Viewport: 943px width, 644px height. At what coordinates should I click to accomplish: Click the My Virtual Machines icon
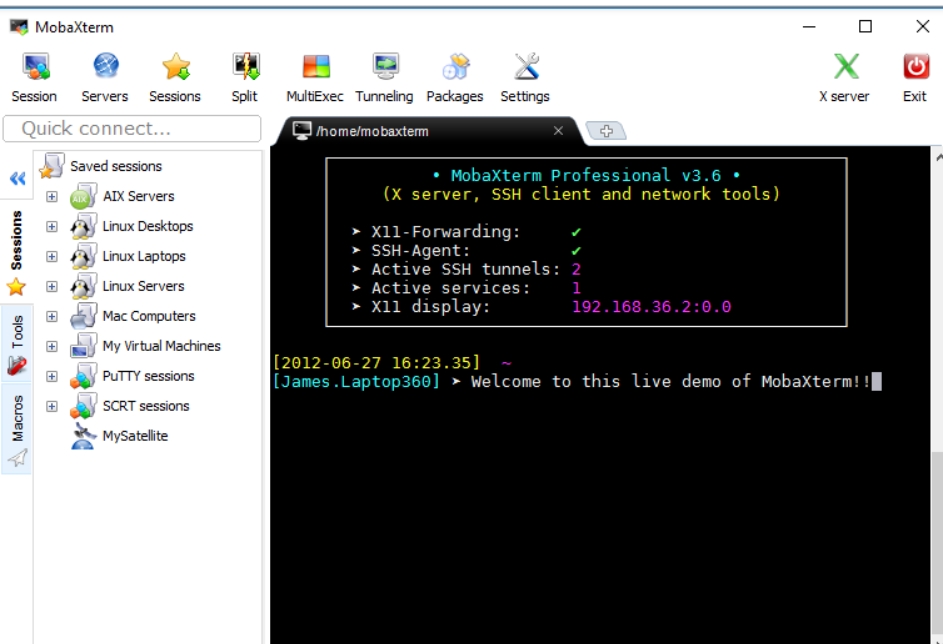click(82, 346)
